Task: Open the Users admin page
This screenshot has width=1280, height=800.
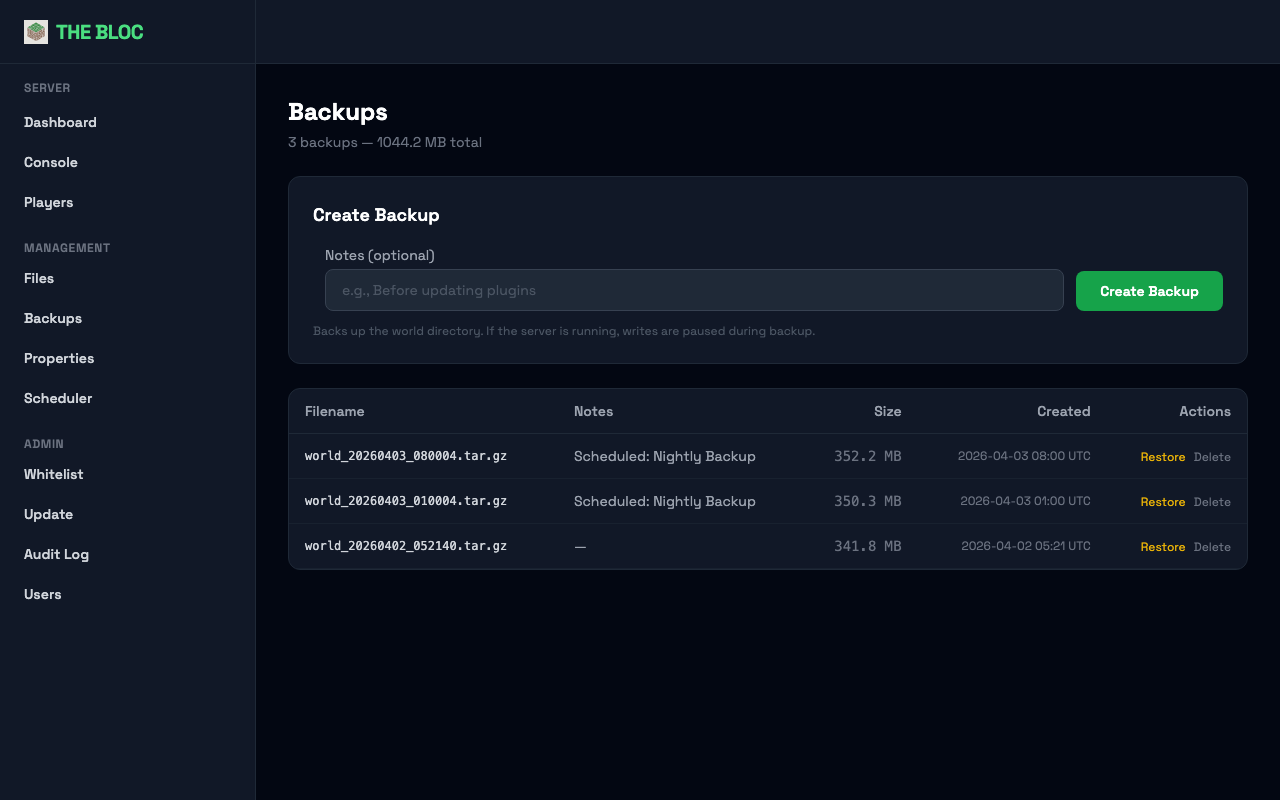Action: pyautogui.click(x=42, y=594)
